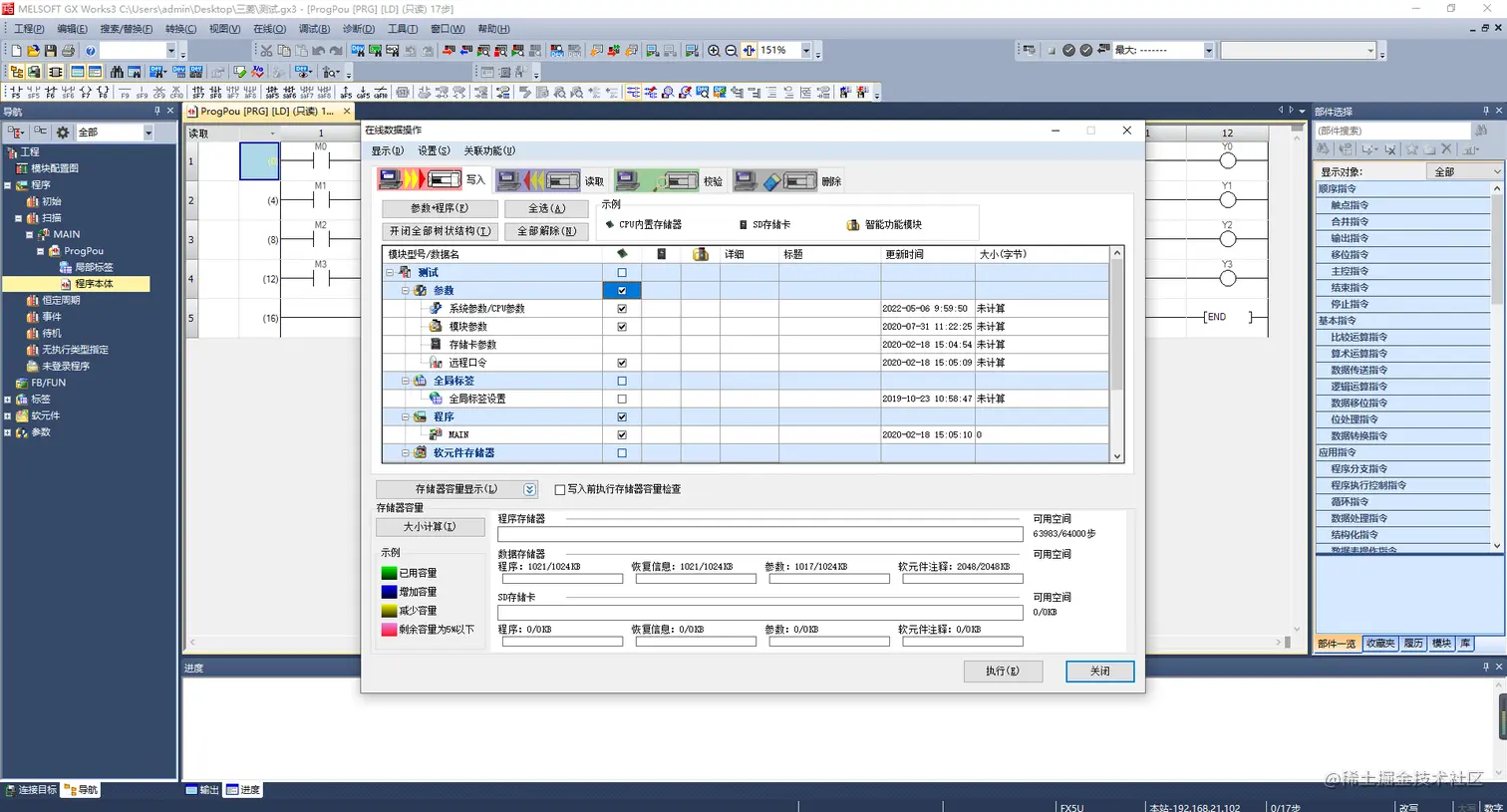This screenshot has width=1507, height=812.
Task: Click the blue Help question mark icon
Action: 91,50
